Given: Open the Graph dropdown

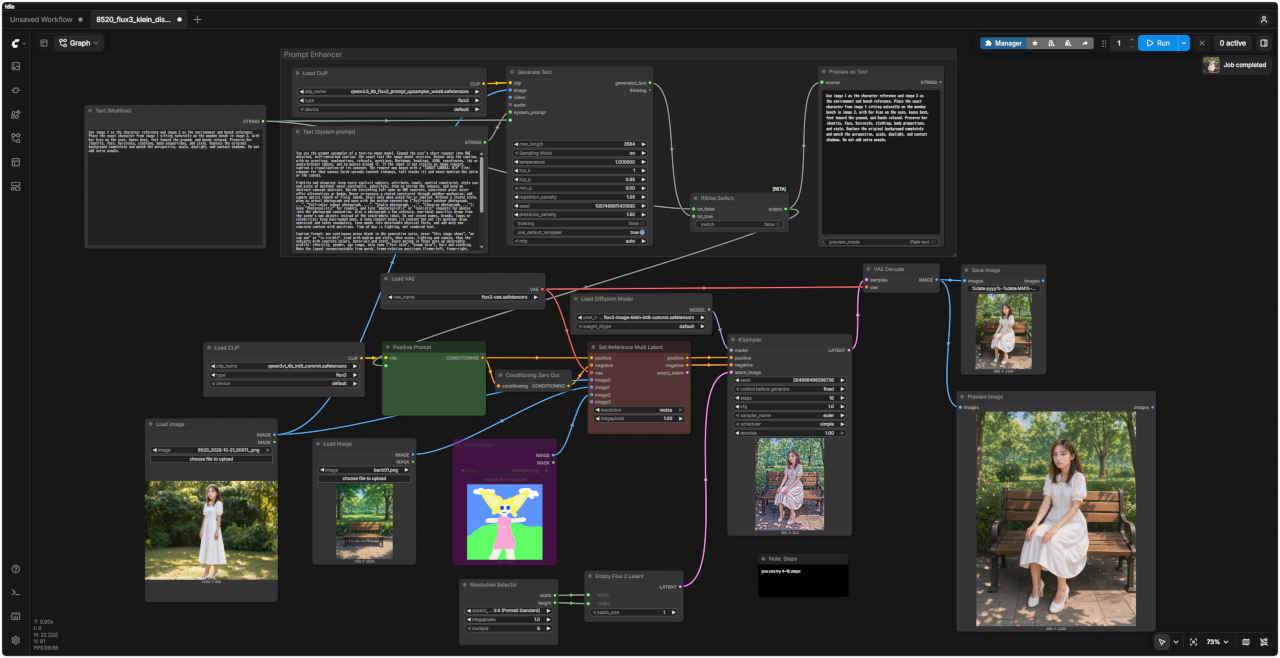Looking at the screenshot, I should click(79, 43).
